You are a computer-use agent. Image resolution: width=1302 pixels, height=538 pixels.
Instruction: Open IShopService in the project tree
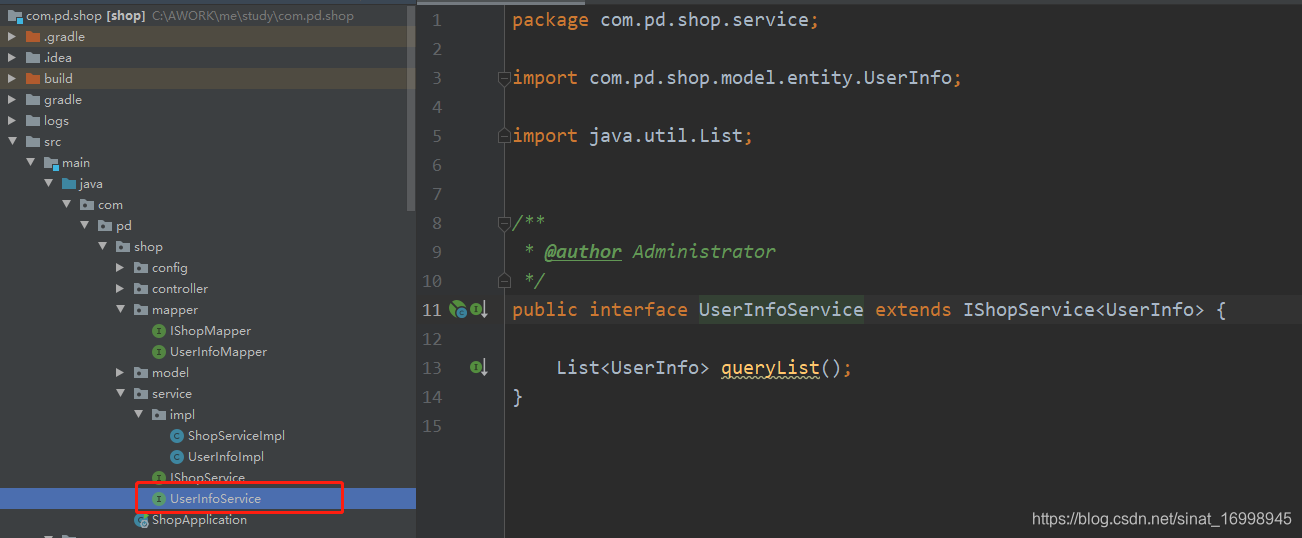click(207, 478)
